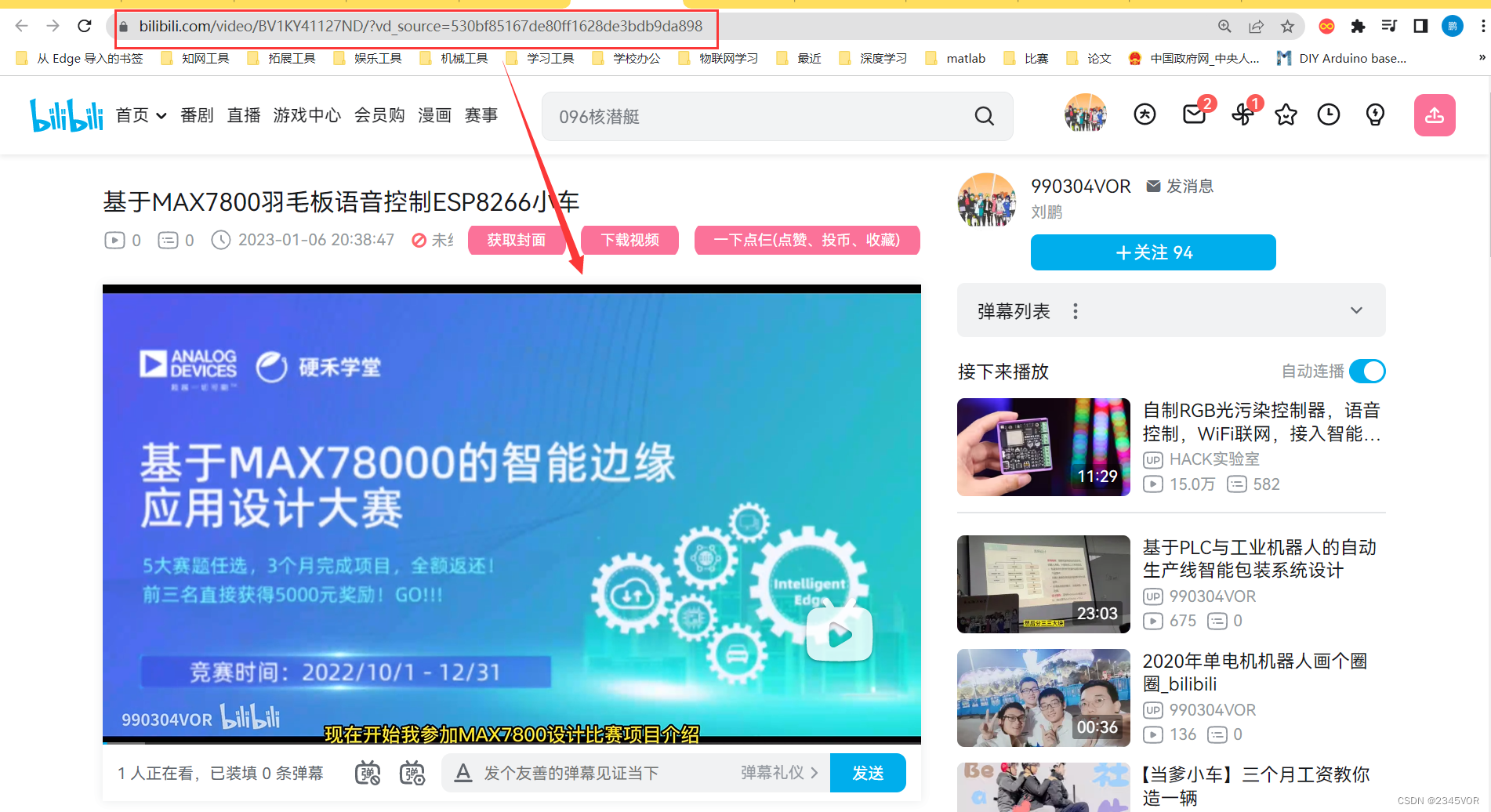Open the red infinity extension icon
This screenshot has height=812, width=1491.
(1326, 27)
